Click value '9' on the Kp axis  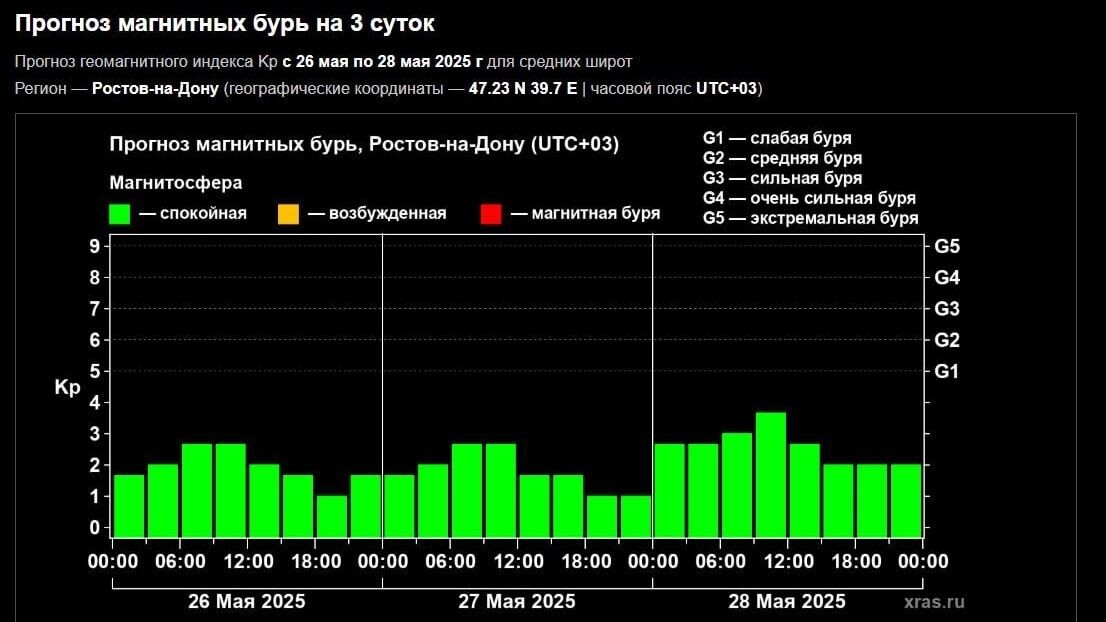tap(95, 246)
